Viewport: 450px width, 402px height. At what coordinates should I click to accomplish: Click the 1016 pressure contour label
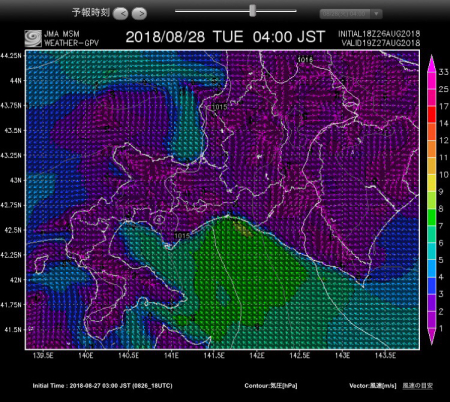click(x=305, y=59)
